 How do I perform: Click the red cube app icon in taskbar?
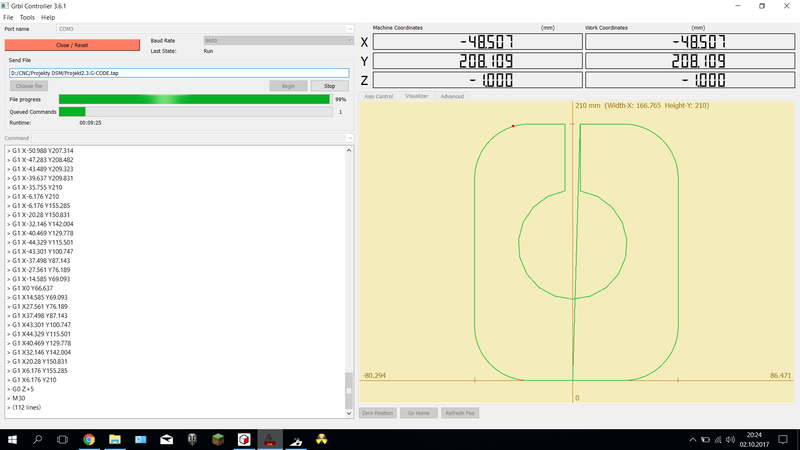pyautogui.click(x=244, y=439)
